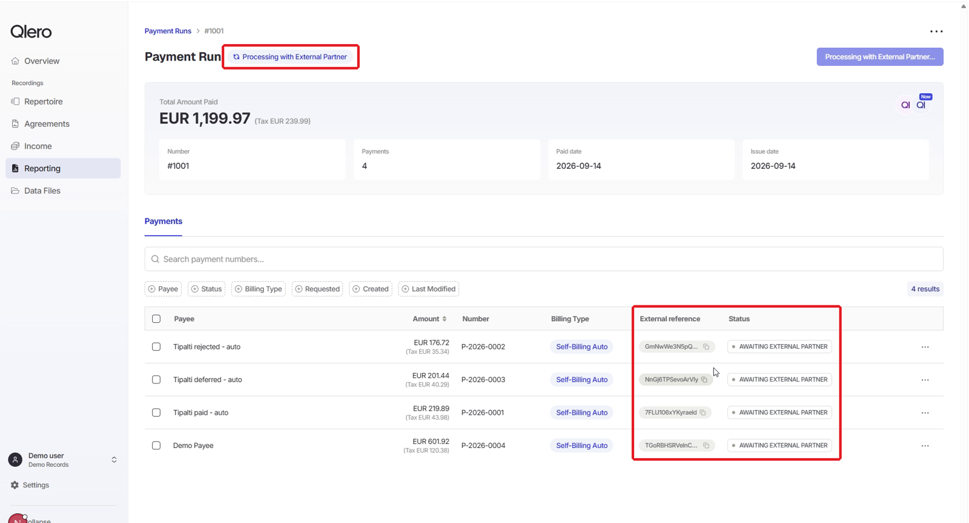Click the search payment numbers field
Screen dimensions: 969x523
544,259
